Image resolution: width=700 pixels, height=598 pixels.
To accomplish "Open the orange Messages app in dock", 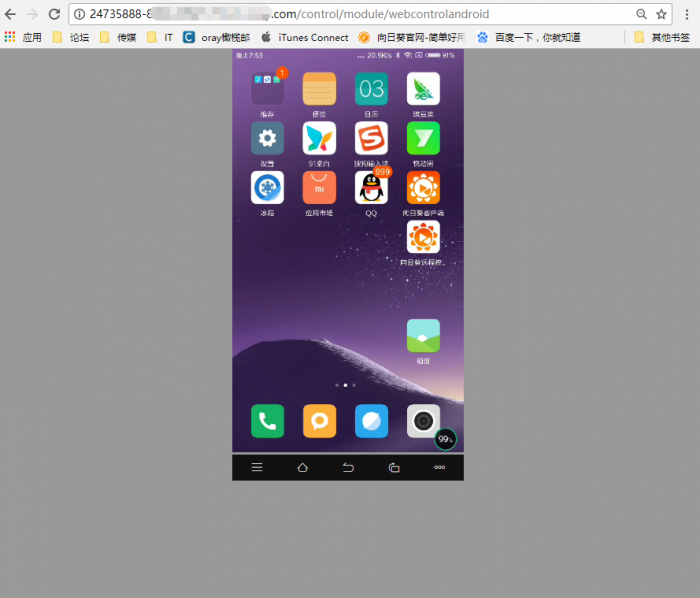I will (x=319, y=421).
